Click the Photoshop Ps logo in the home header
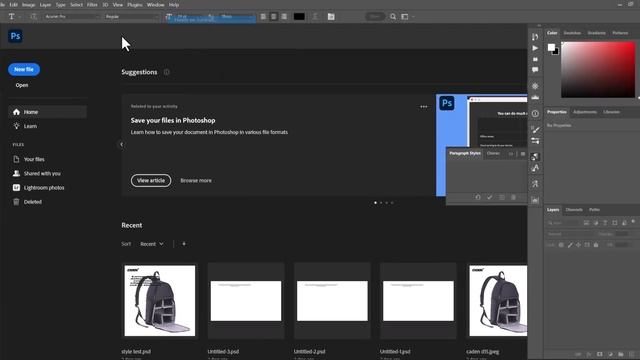The width and height of the screenshot is (640, 360). 15,36
